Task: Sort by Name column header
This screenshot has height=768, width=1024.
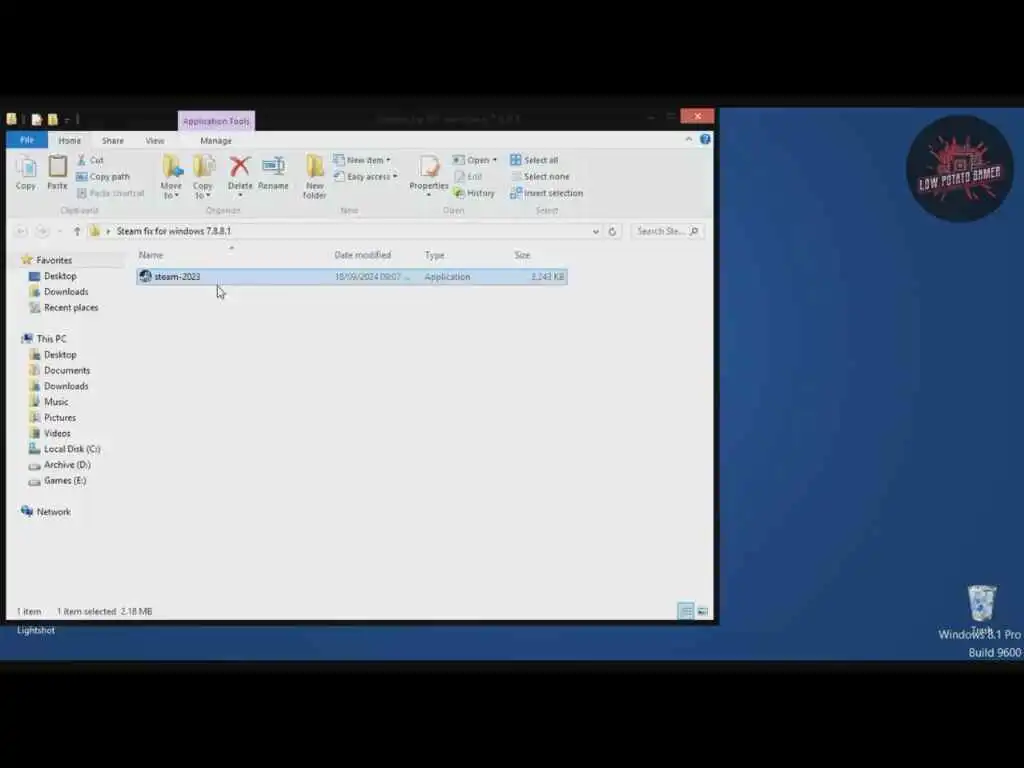Action: point(151,255)
